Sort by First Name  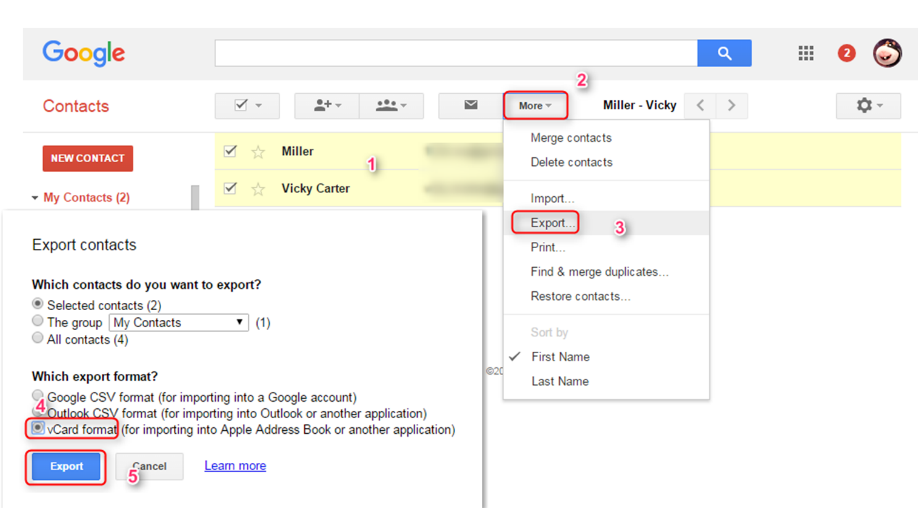(x=606, y=357)
